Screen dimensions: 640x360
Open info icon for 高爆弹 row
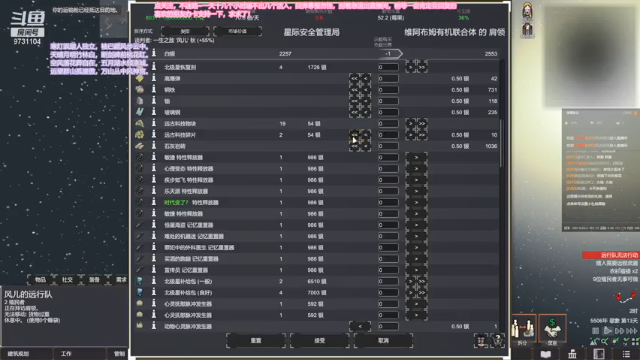pyautogui.click(x=154, y=78)
